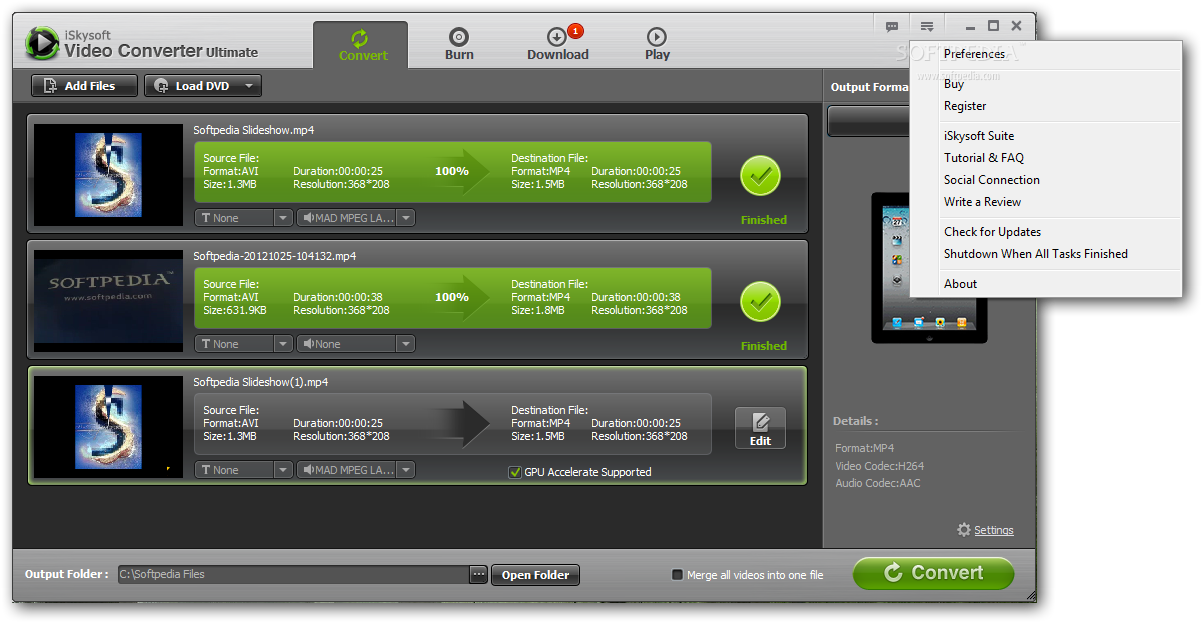Click Video Codec:H264 detail text
Viewport: 1203px width, 623px height.
pos(882,467)
